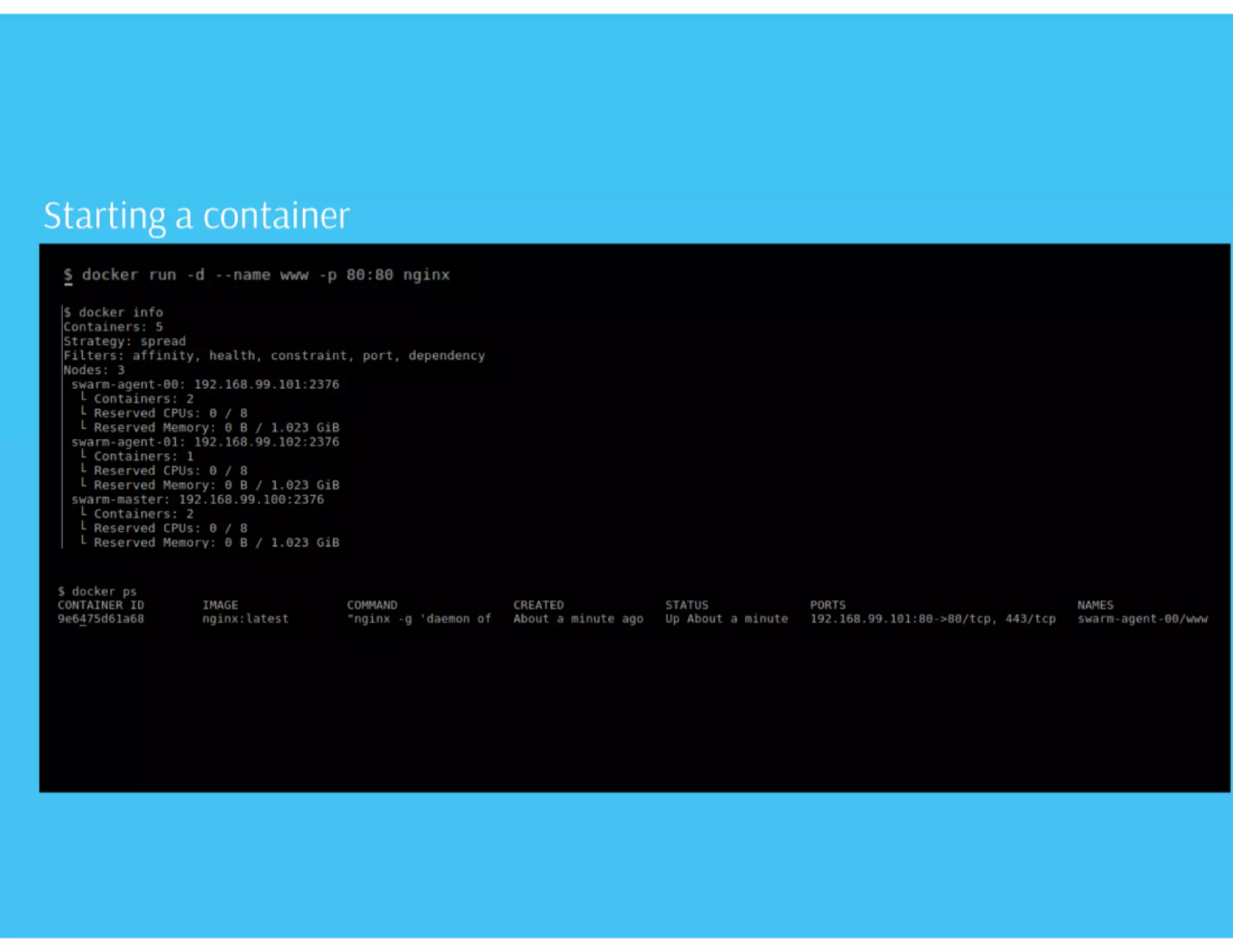This screenshot has width=1233, height=952.
Task: Click the '$ docker info' command text
Action: tap(113, 312)
